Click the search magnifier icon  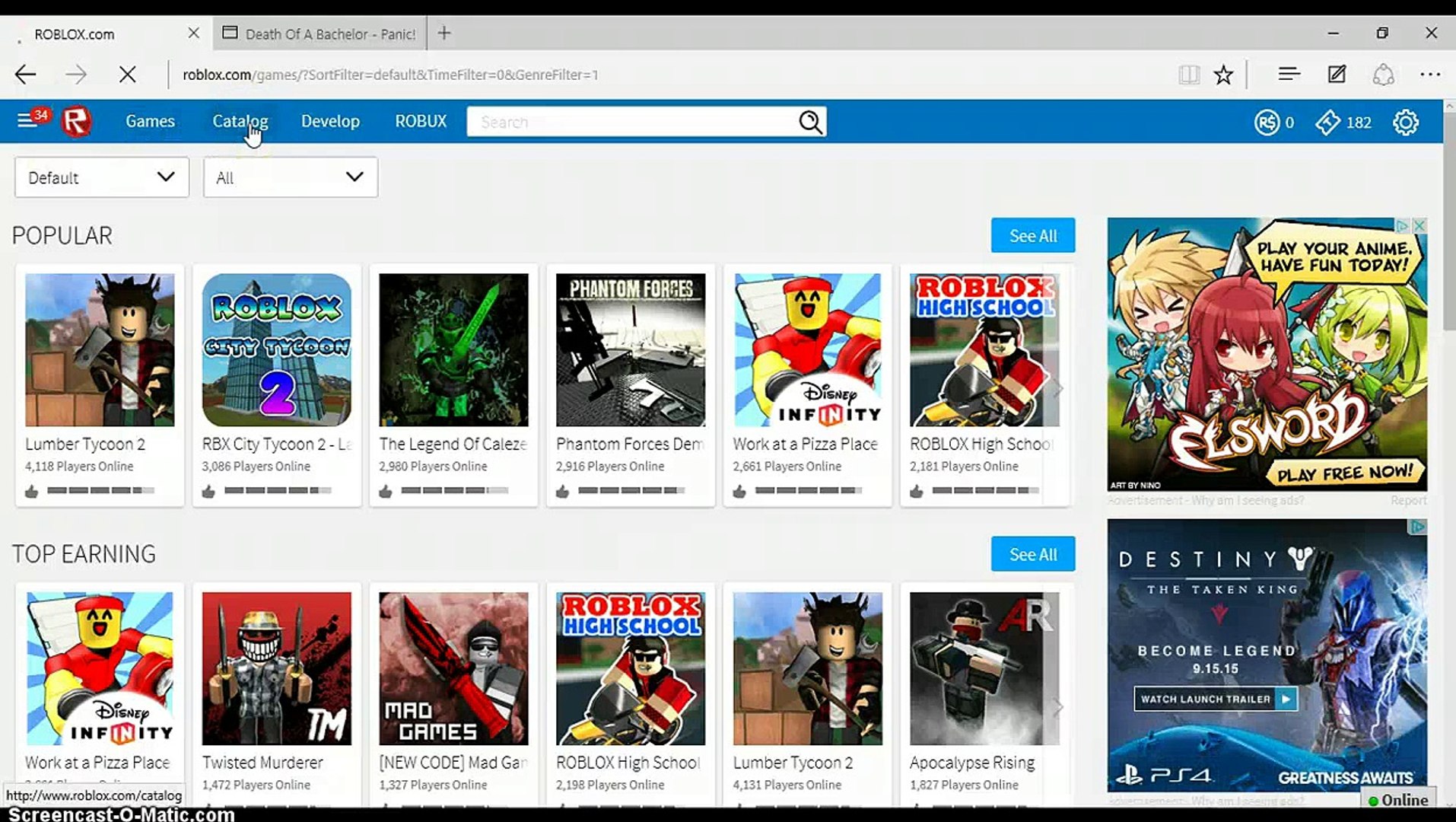coord(810,122)
